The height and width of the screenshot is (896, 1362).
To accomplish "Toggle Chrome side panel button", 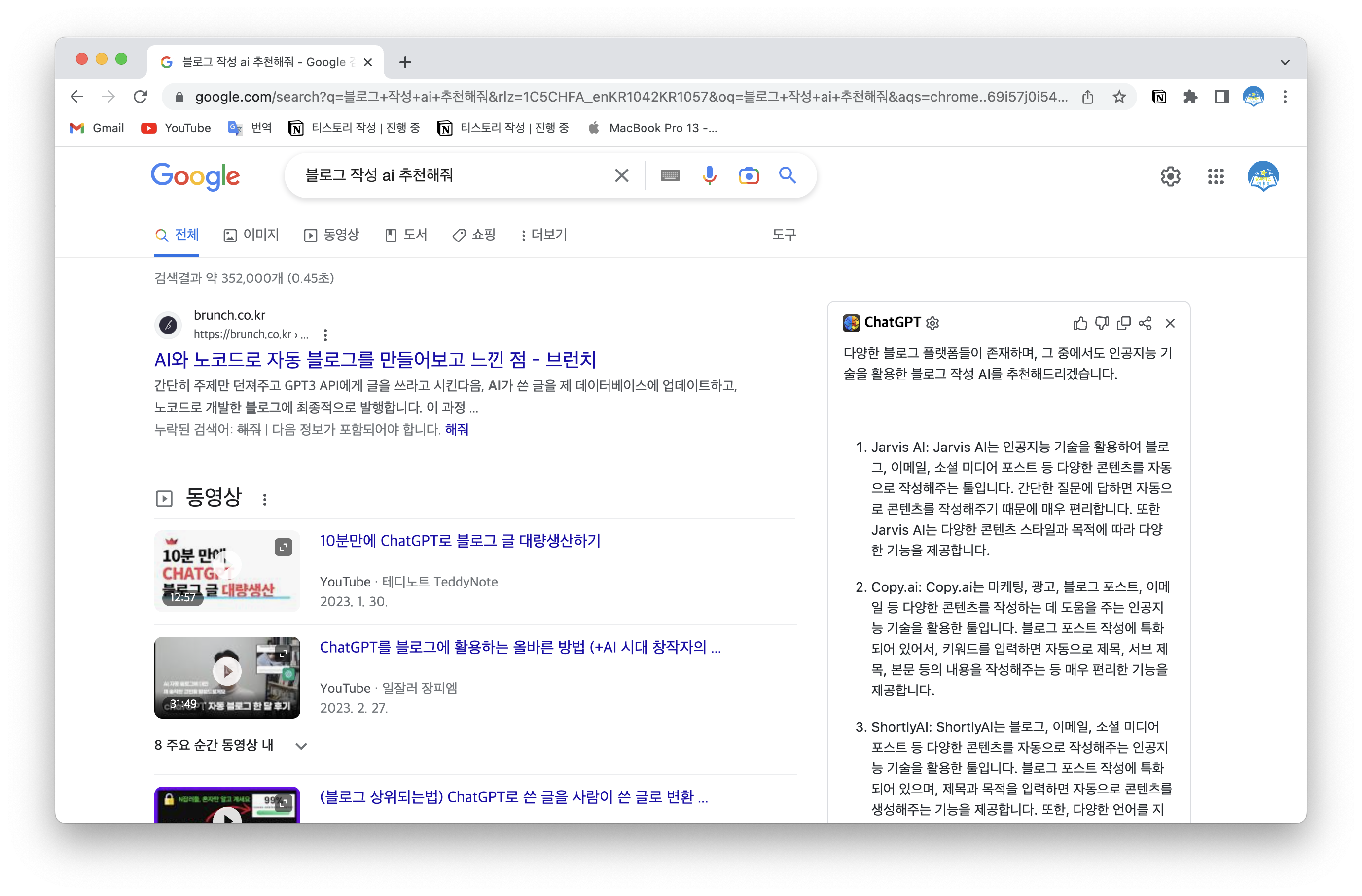I will 1221,97.
